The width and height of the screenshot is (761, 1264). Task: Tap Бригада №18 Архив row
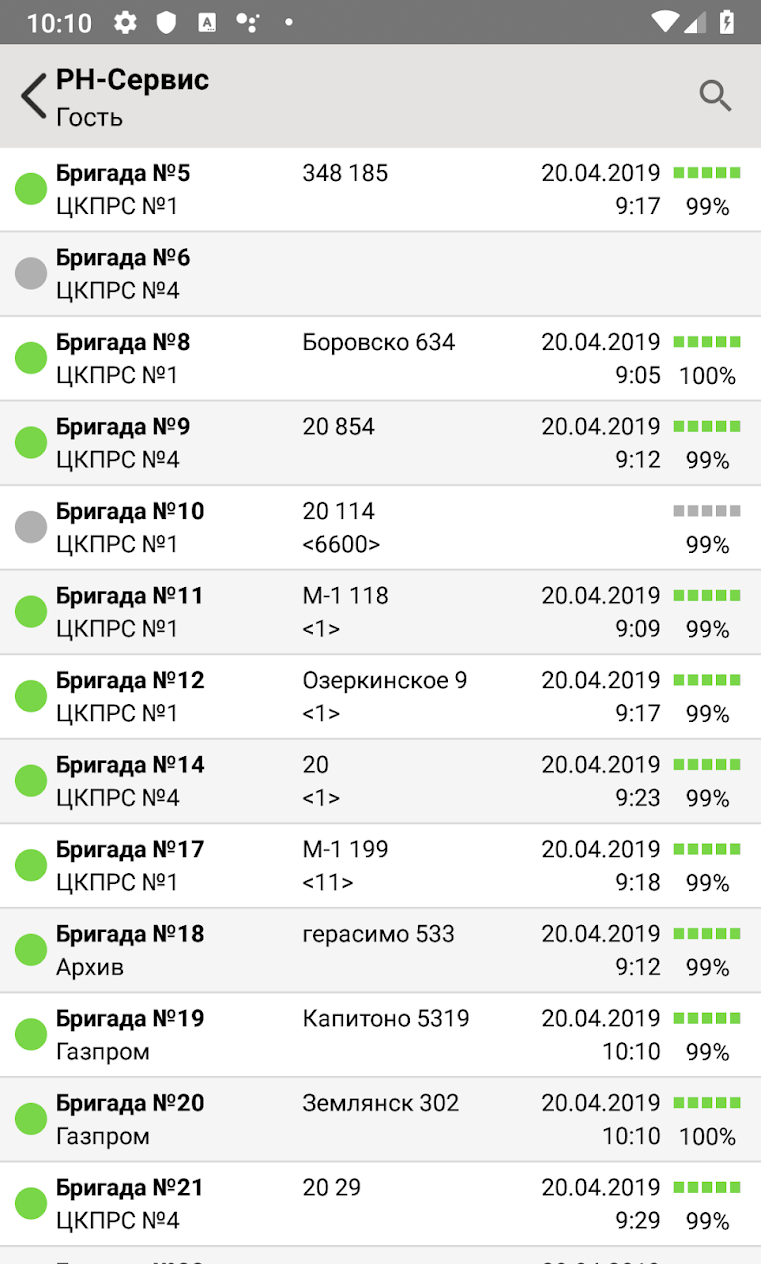click(x=380, y=950)
